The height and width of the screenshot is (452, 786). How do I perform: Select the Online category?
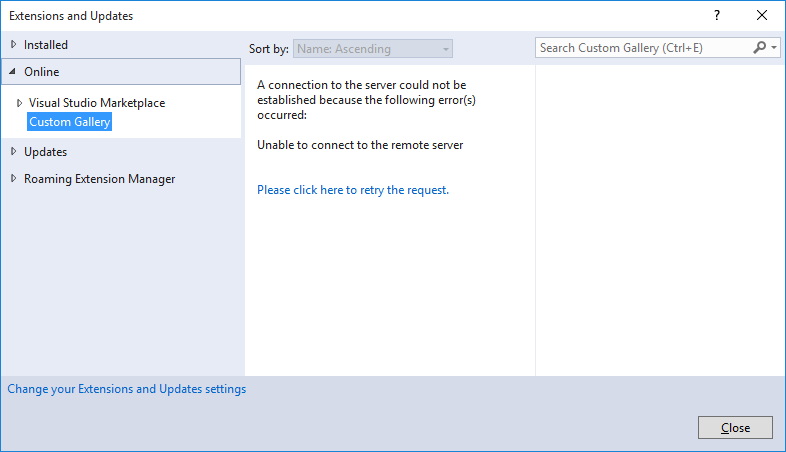point(121,72)
